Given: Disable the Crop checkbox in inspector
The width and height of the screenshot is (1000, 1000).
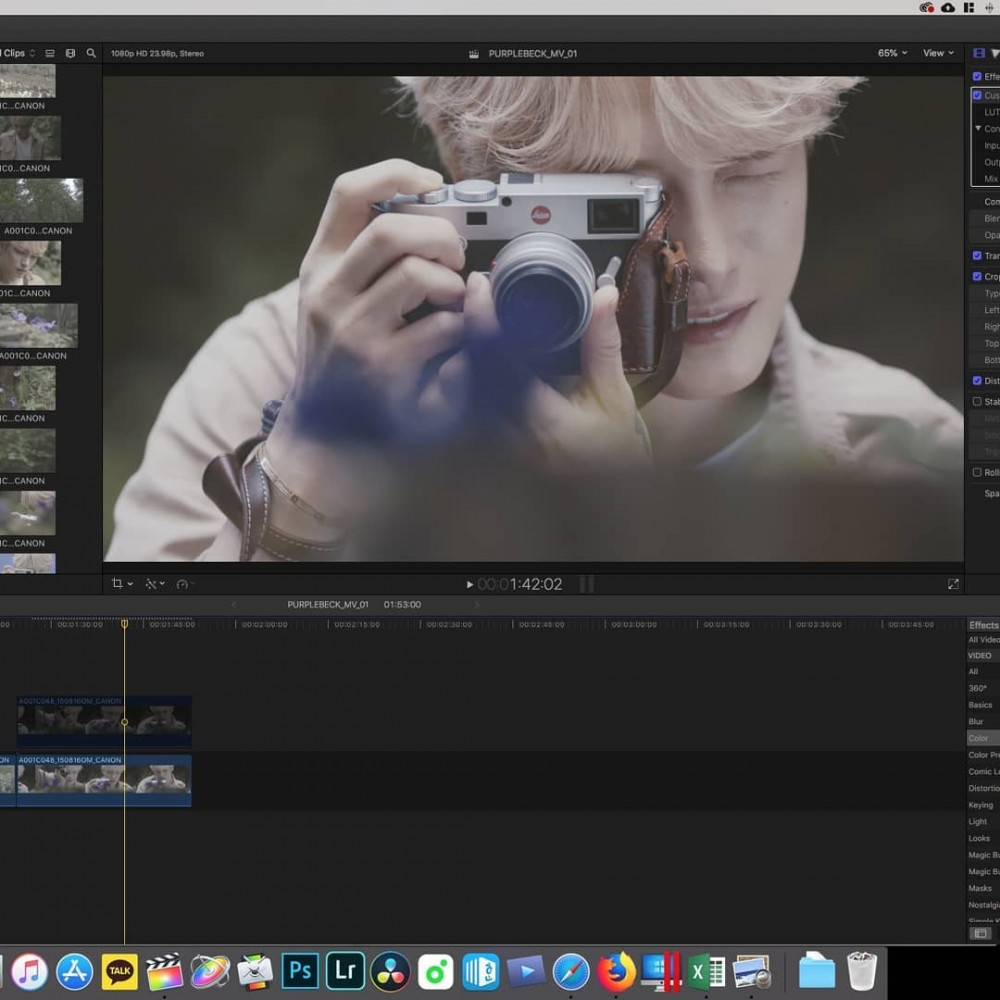Looking at the screenshot, I should point(977,277).
